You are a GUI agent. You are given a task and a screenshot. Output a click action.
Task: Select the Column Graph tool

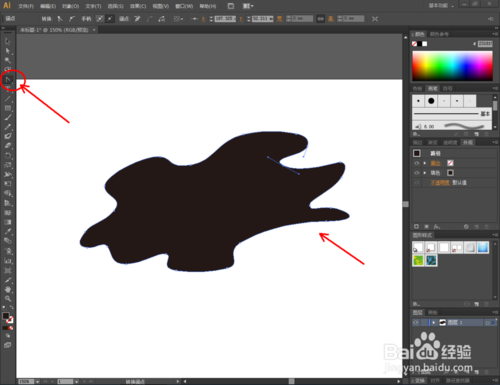click(8, 261)
